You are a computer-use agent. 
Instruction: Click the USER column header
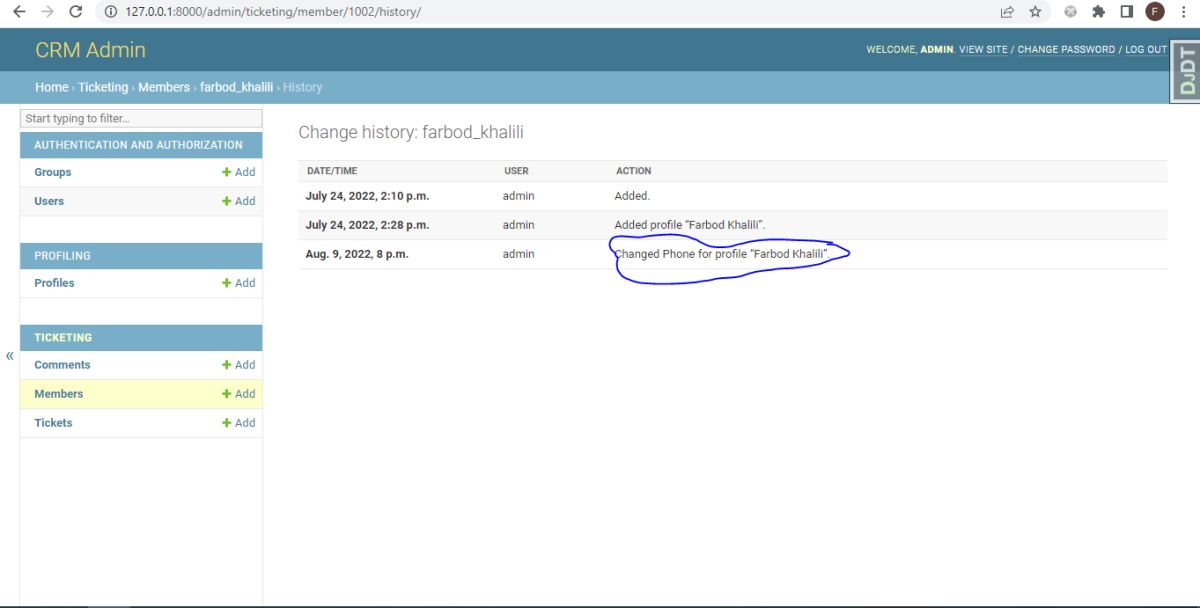point(516,171)
